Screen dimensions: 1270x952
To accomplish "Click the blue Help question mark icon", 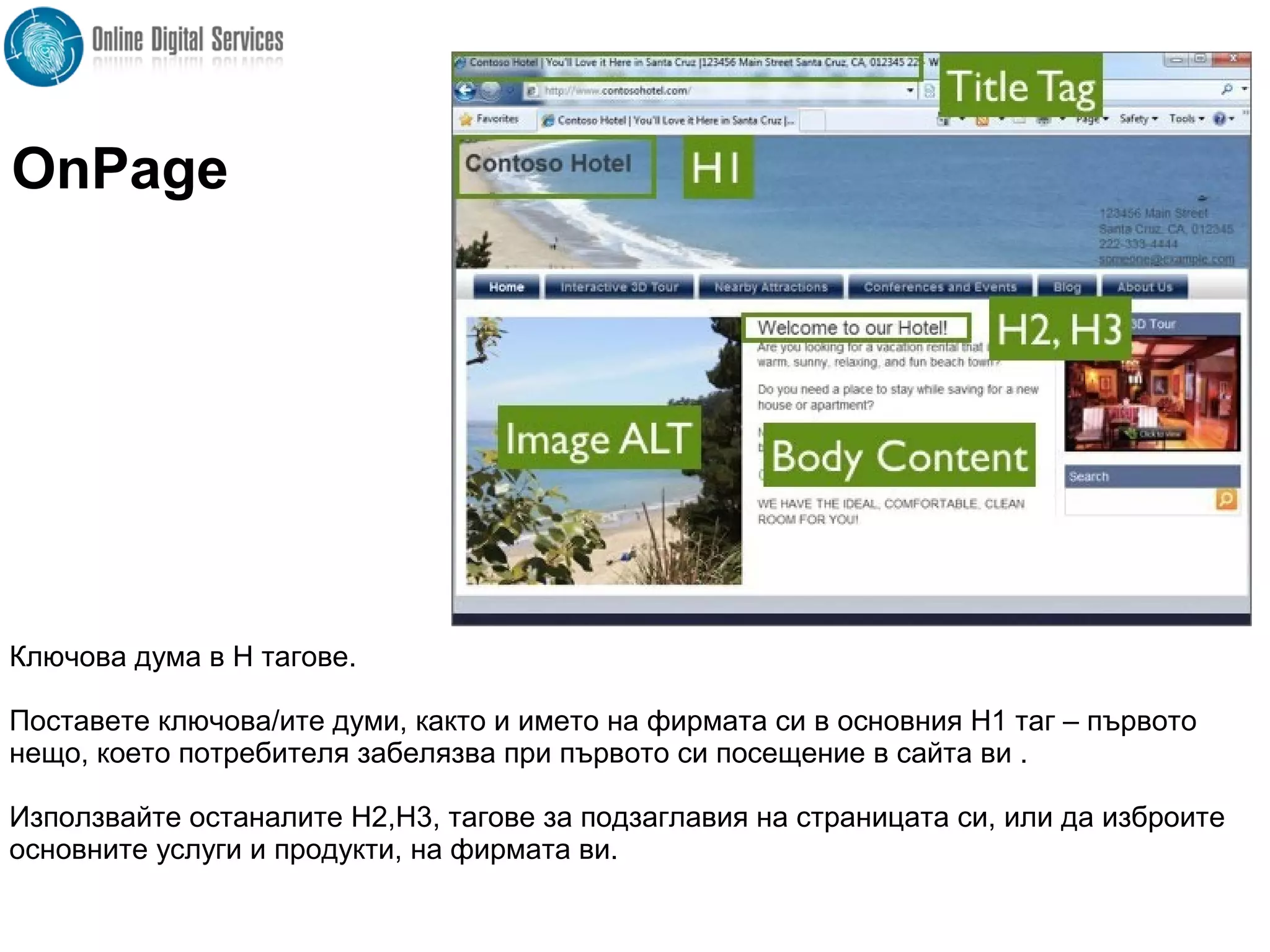I will (1219, 119).
